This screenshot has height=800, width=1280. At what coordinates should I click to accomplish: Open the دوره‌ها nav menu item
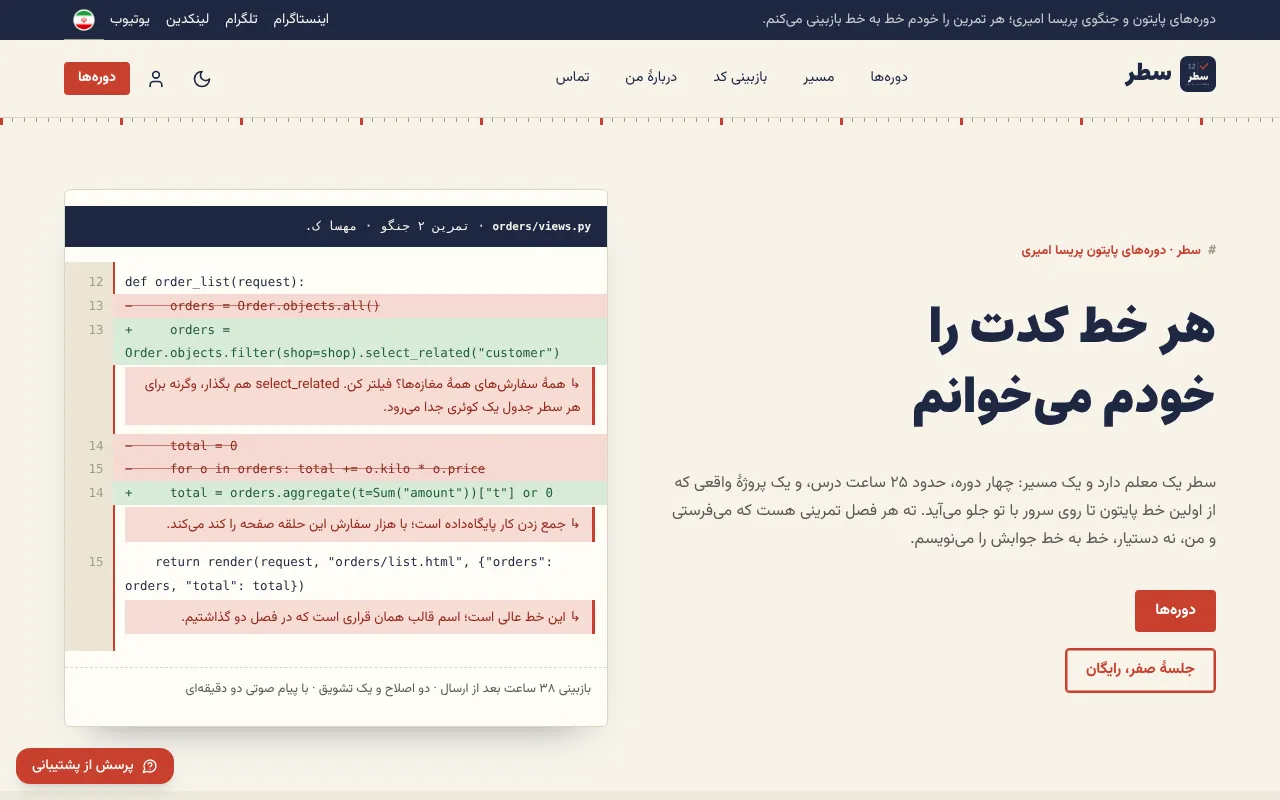click(888, 77)
